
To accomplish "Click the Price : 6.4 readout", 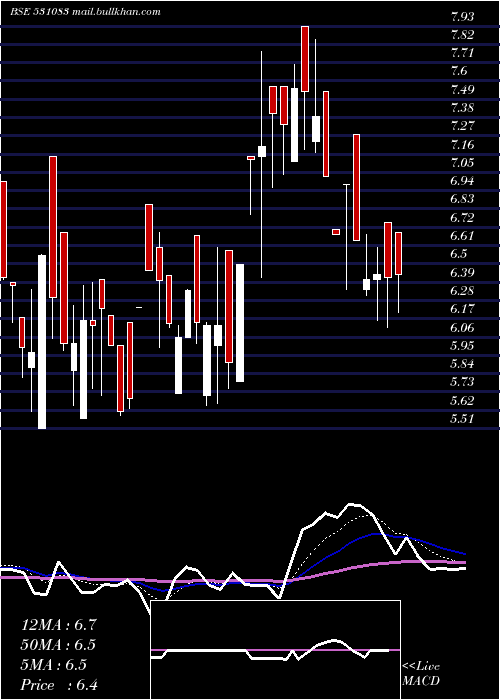I will point(59,685).
